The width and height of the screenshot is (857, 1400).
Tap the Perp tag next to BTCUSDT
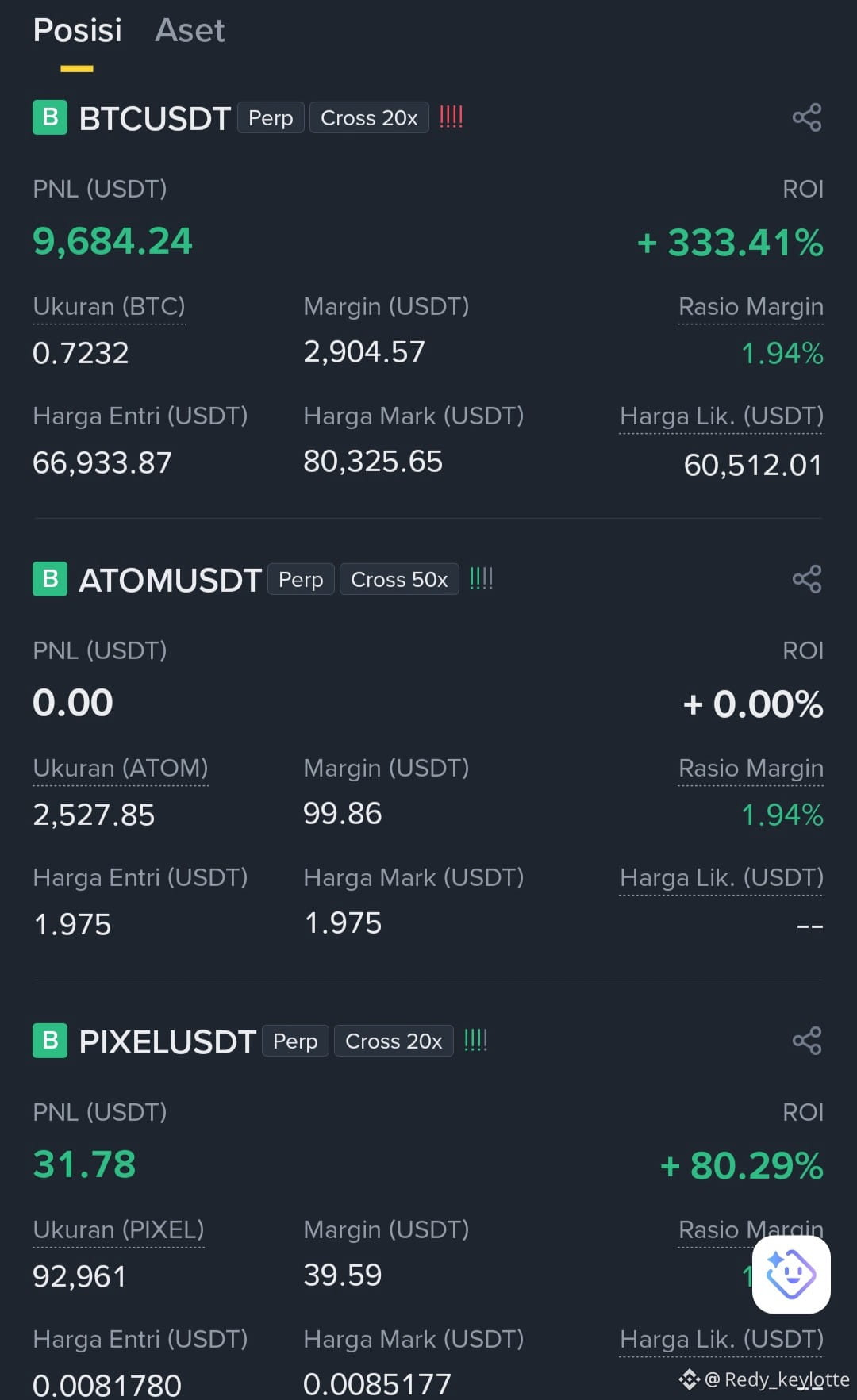pos(271,118)
